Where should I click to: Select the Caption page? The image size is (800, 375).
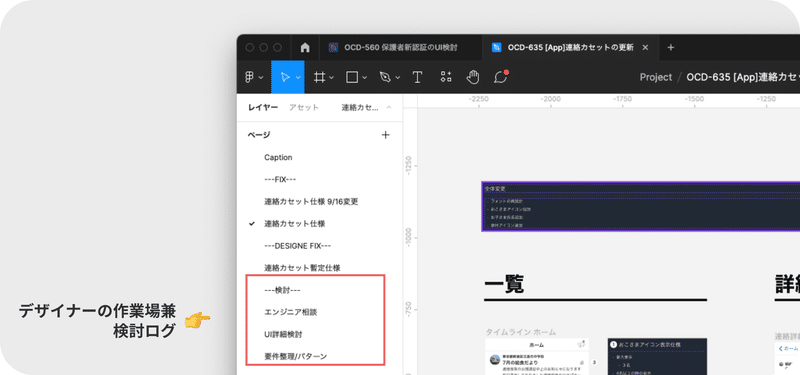[x=278, y=158]
